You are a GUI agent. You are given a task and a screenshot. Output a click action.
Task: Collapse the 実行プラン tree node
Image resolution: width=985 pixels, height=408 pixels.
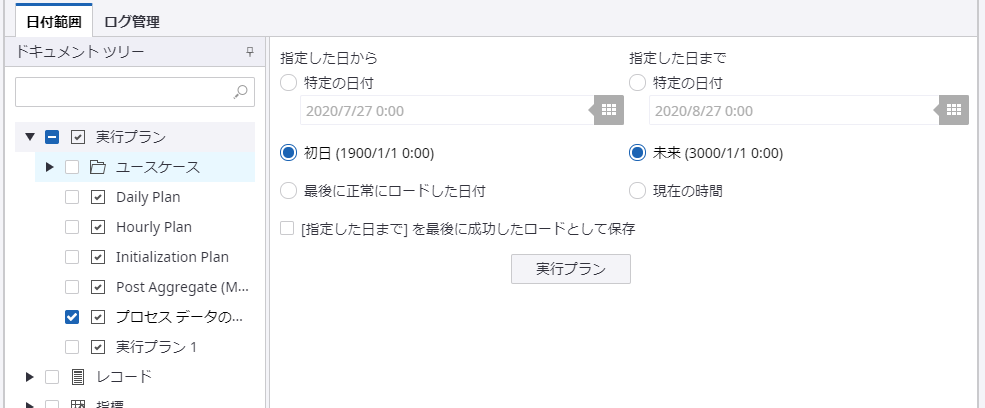pyautogui.click(x=30, y=137)
